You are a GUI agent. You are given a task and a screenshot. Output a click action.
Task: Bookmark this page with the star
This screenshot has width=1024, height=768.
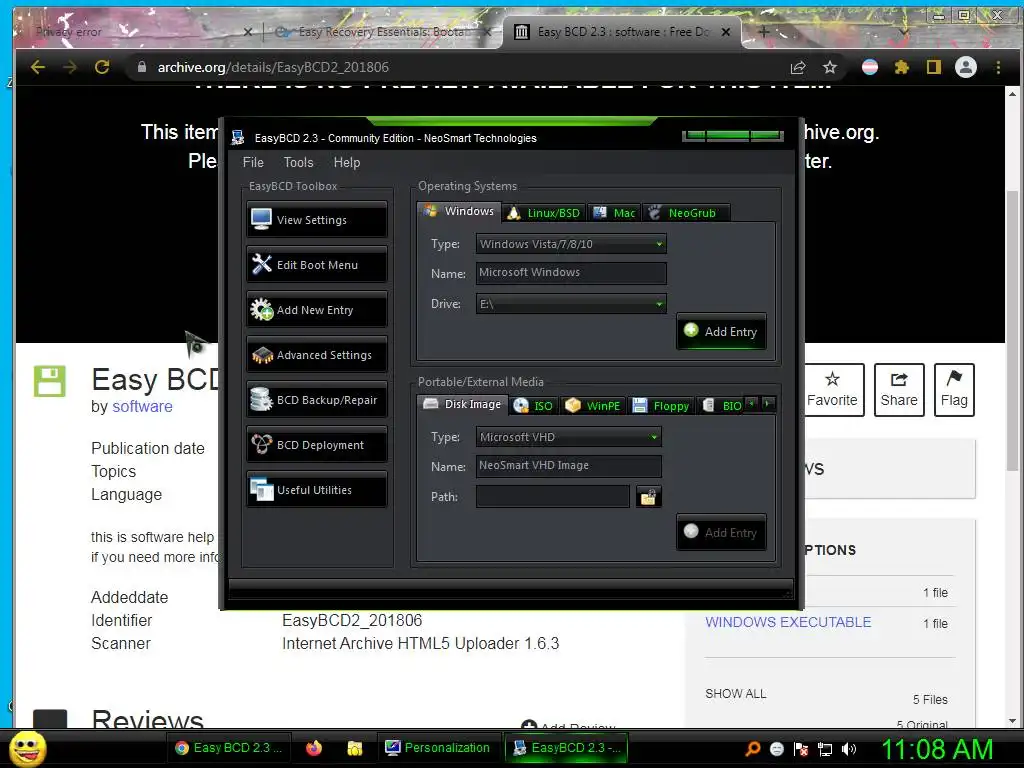(829, 67)
